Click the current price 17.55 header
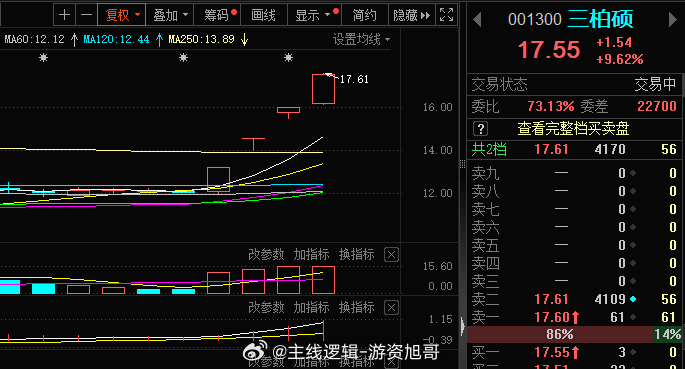Viewport: 685px width, 369px height. pyautogui.click(x=549, y=50)
